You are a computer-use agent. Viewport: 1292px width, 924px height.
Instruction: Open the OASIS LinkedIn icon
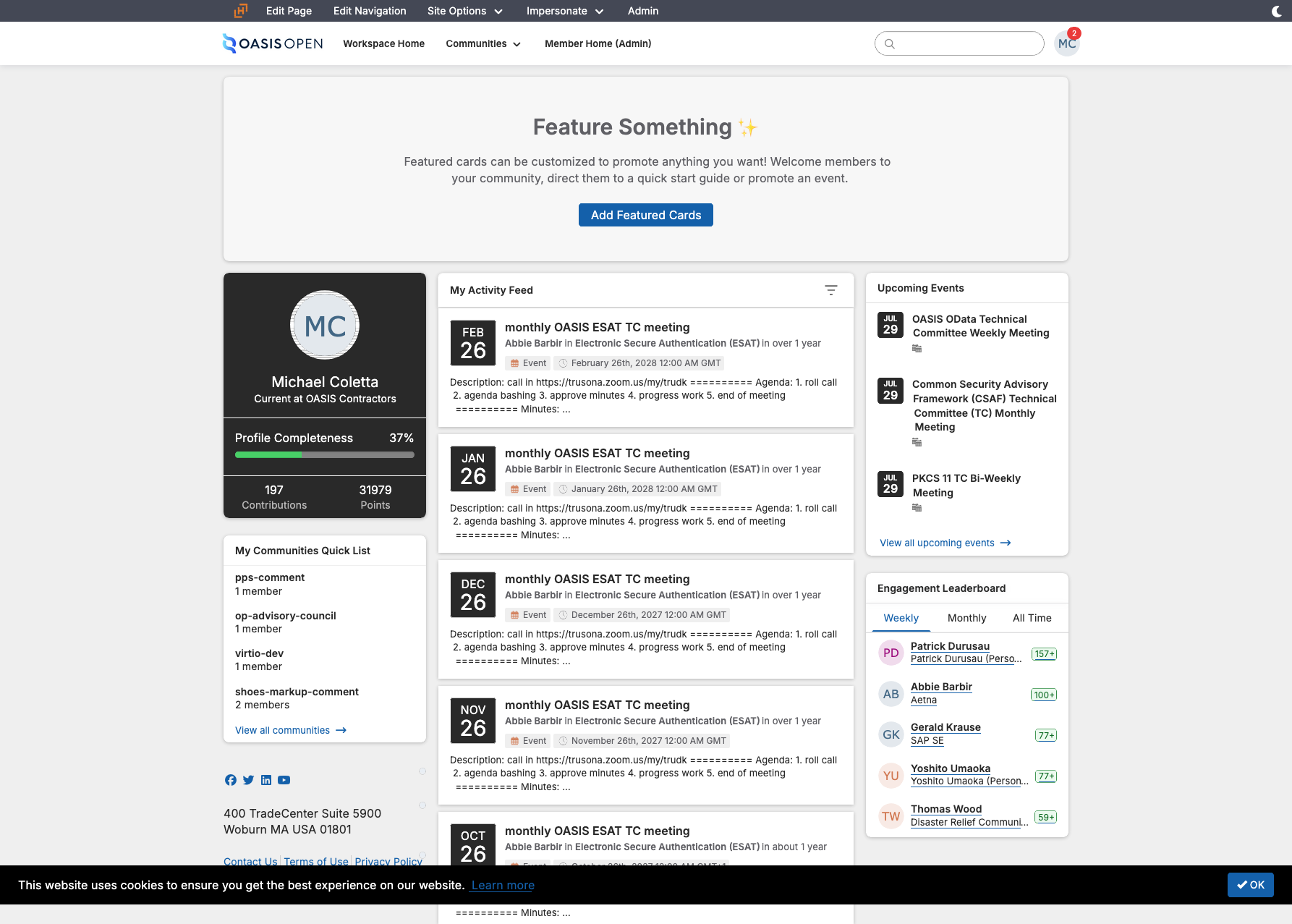(266, 780)
